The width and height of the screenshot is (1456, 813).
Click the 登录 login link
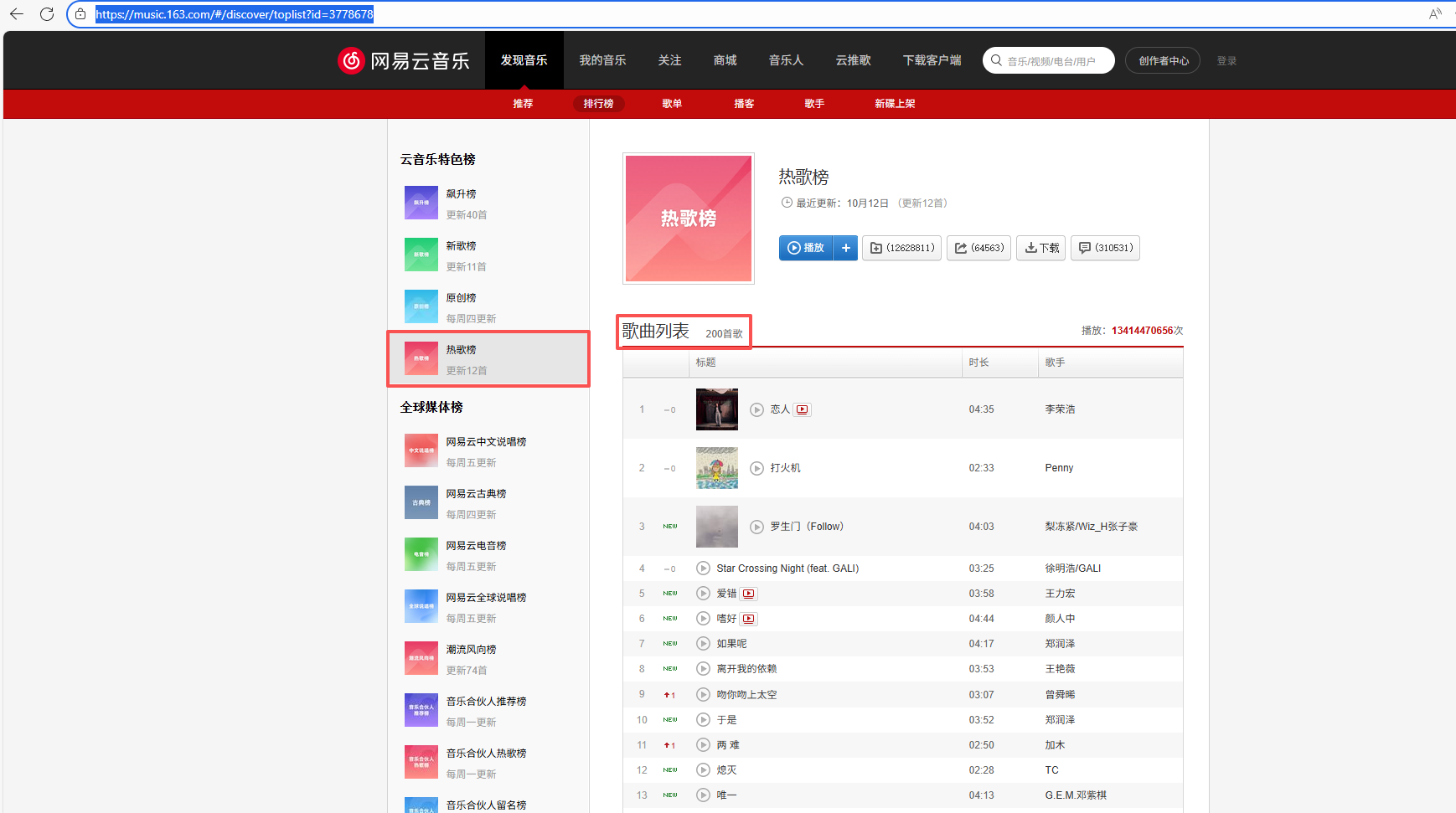click(x=1226, y=61)
